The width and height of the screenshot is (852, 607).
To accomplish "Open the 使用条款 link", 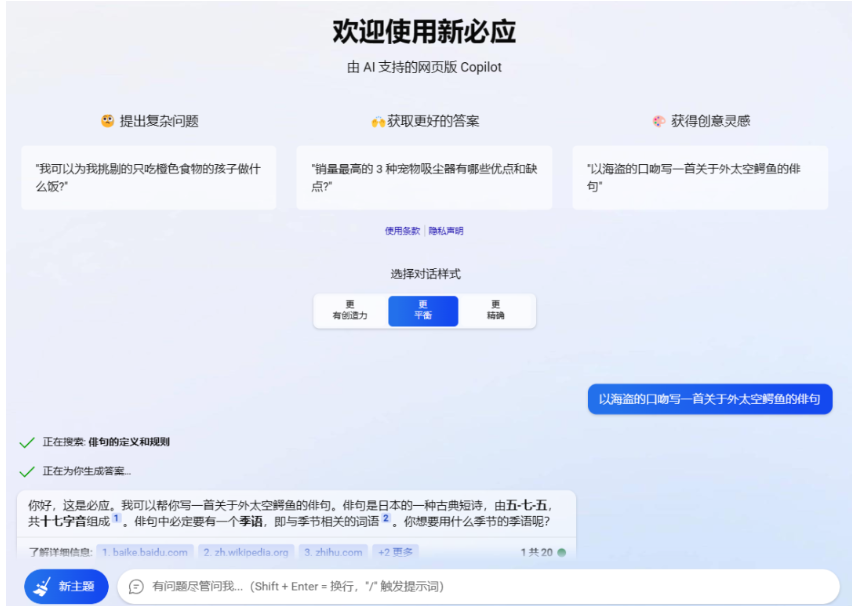I will (402, 231).
